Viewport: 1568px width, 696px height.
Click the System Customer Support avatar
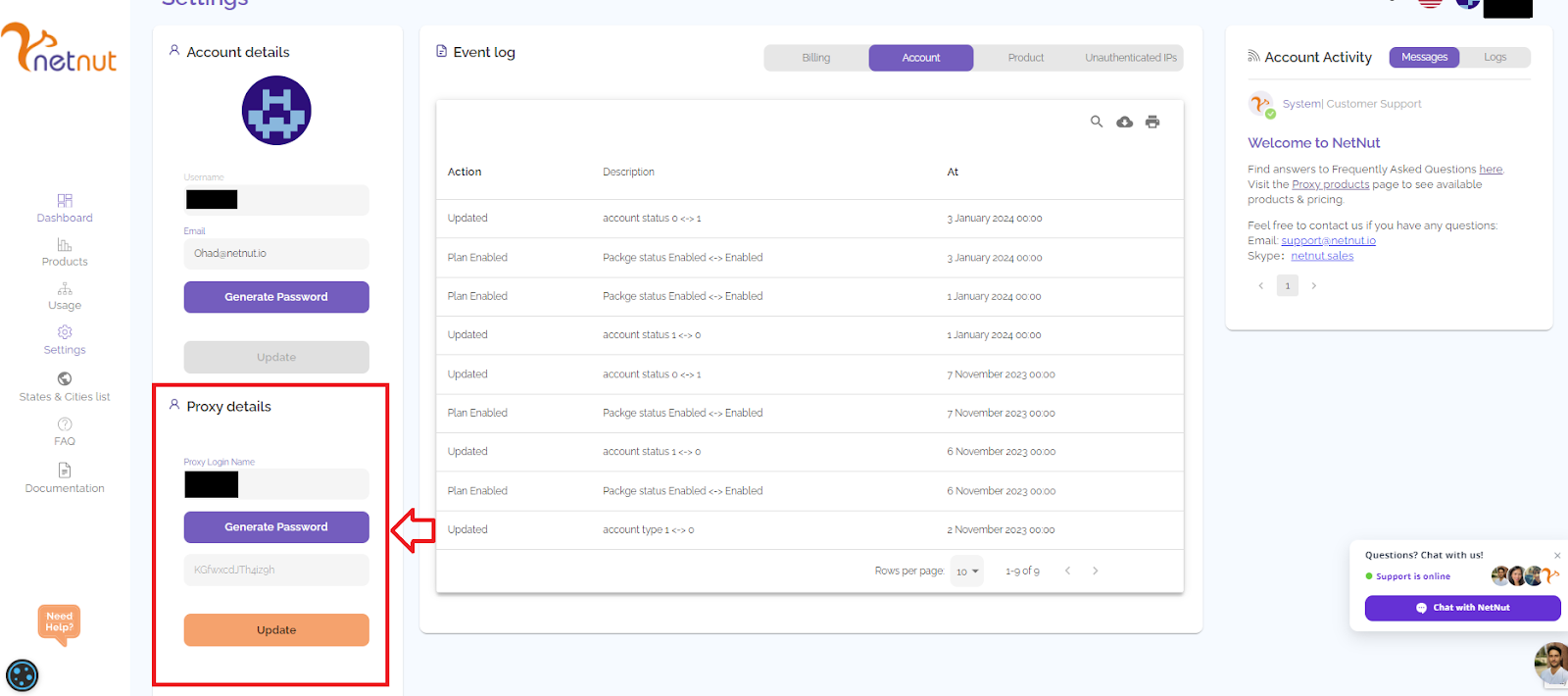[x=1261, y=104]
